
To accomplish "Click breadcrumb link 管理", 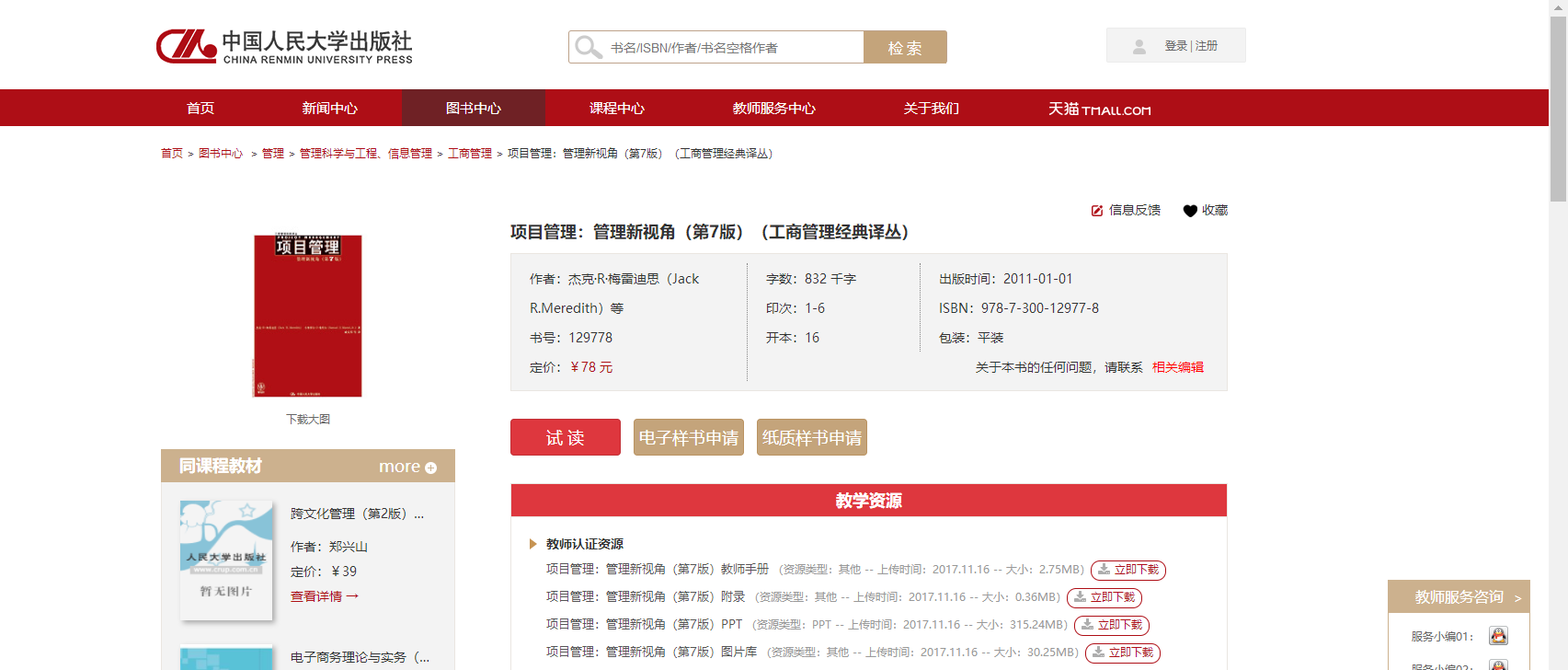I will click(x=273, y=154).
